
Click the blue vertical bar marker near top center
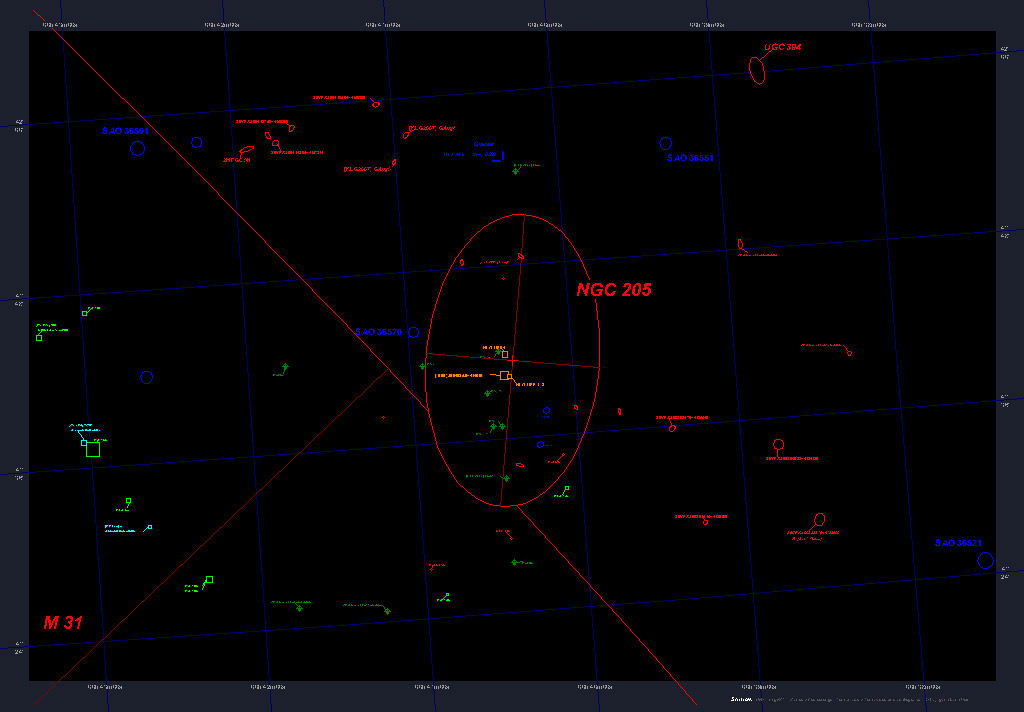pos(504,155)
